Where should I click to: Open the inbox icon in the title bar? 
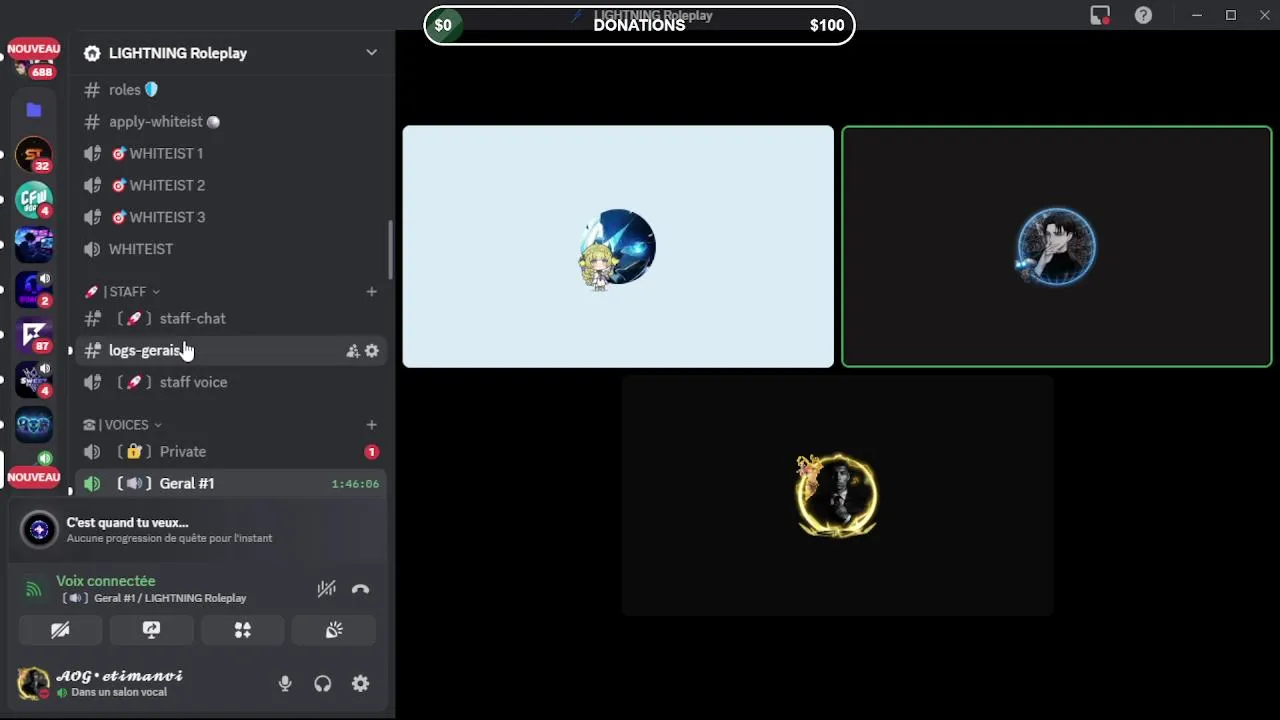(x=1100, y=15)
